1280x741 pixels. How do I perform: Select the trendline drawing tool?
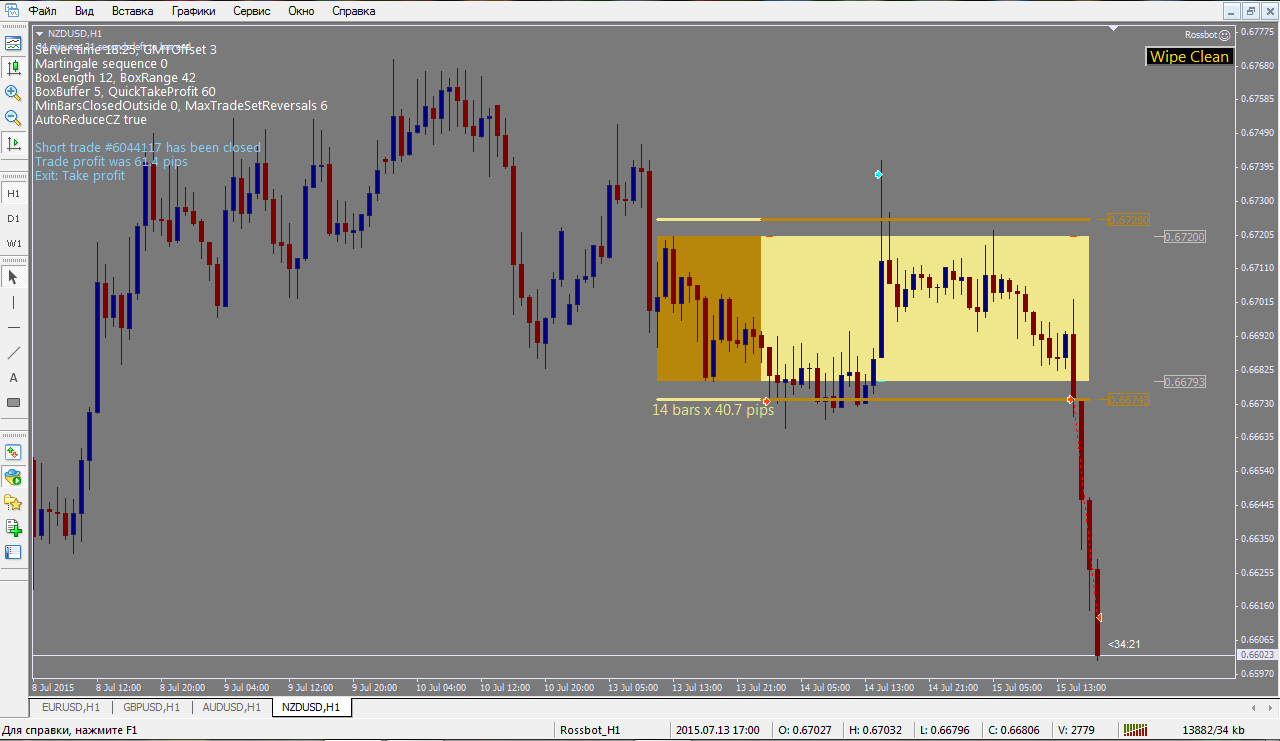[13, 352]
